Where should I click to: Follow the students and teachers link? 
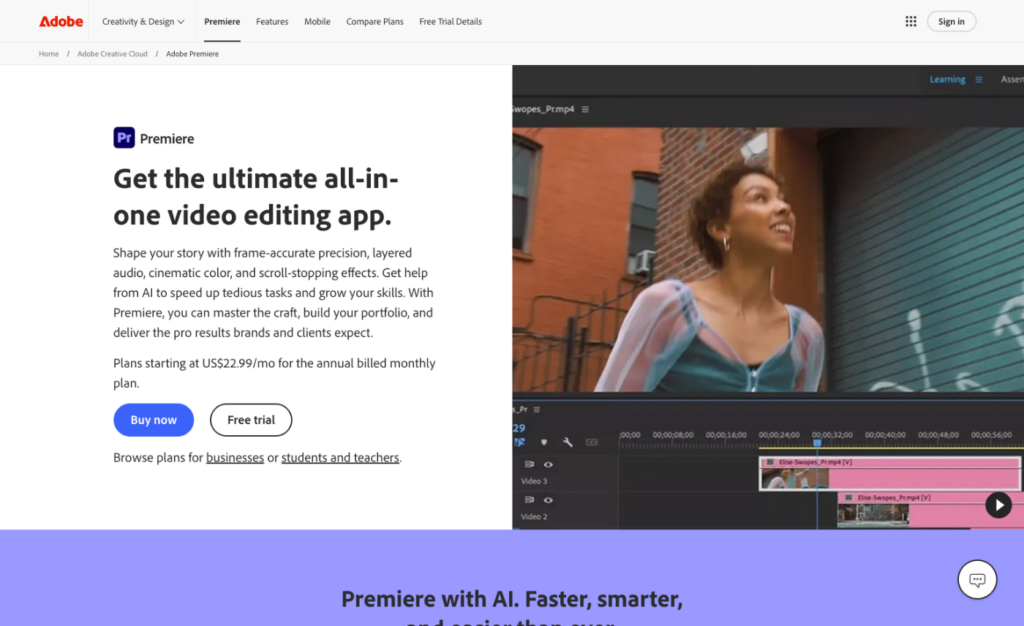[x=340, y=458]
